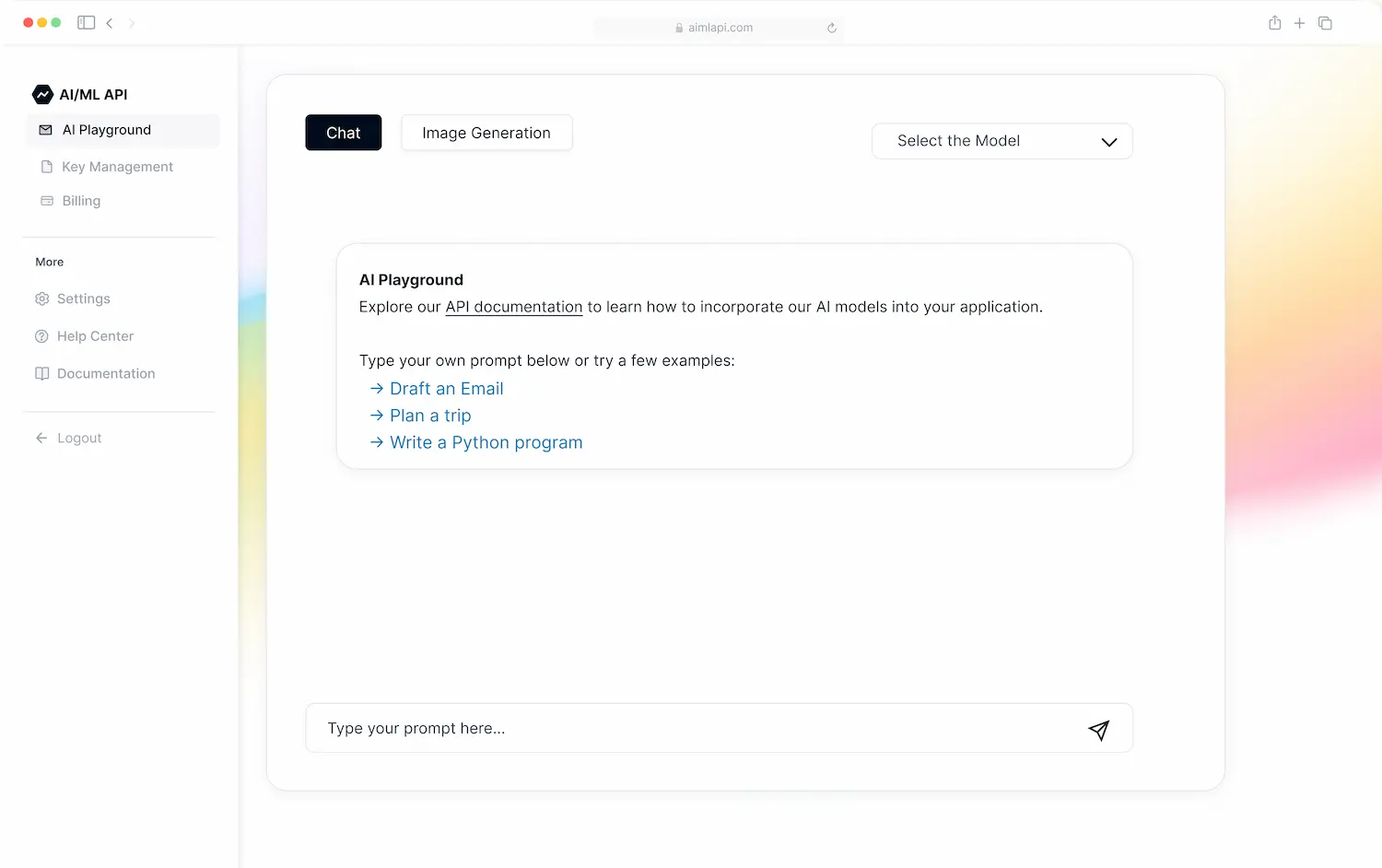1382x868 pixels.
Task: Open the Select the Model dropdown
Action: point(1001,140)
